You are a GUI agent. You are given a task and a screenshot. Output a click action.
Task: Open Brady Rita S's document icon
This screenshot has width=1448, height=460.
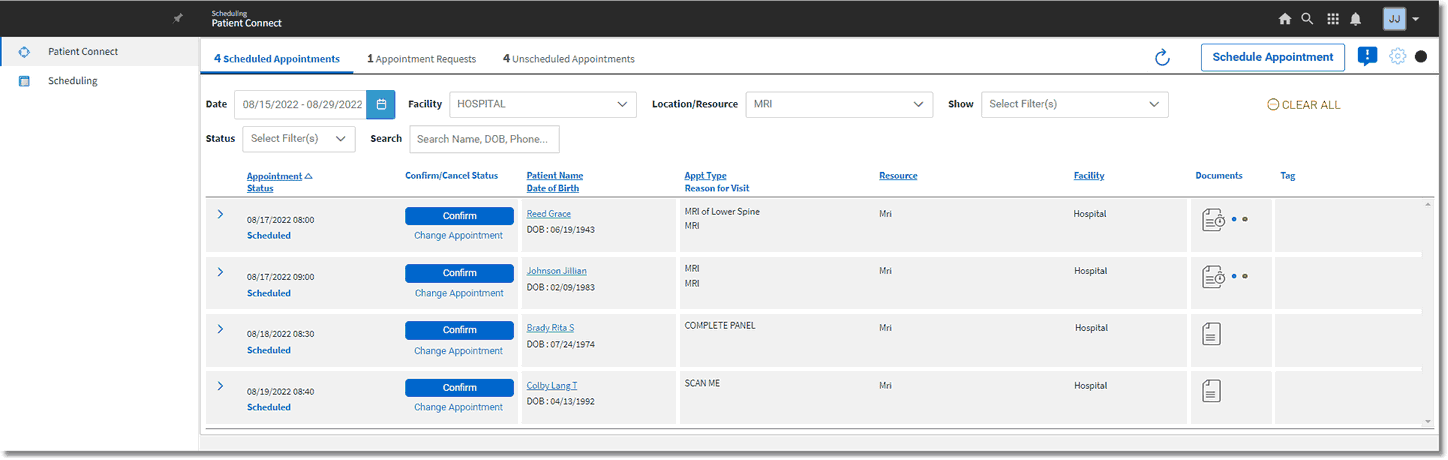point(1211,334)
